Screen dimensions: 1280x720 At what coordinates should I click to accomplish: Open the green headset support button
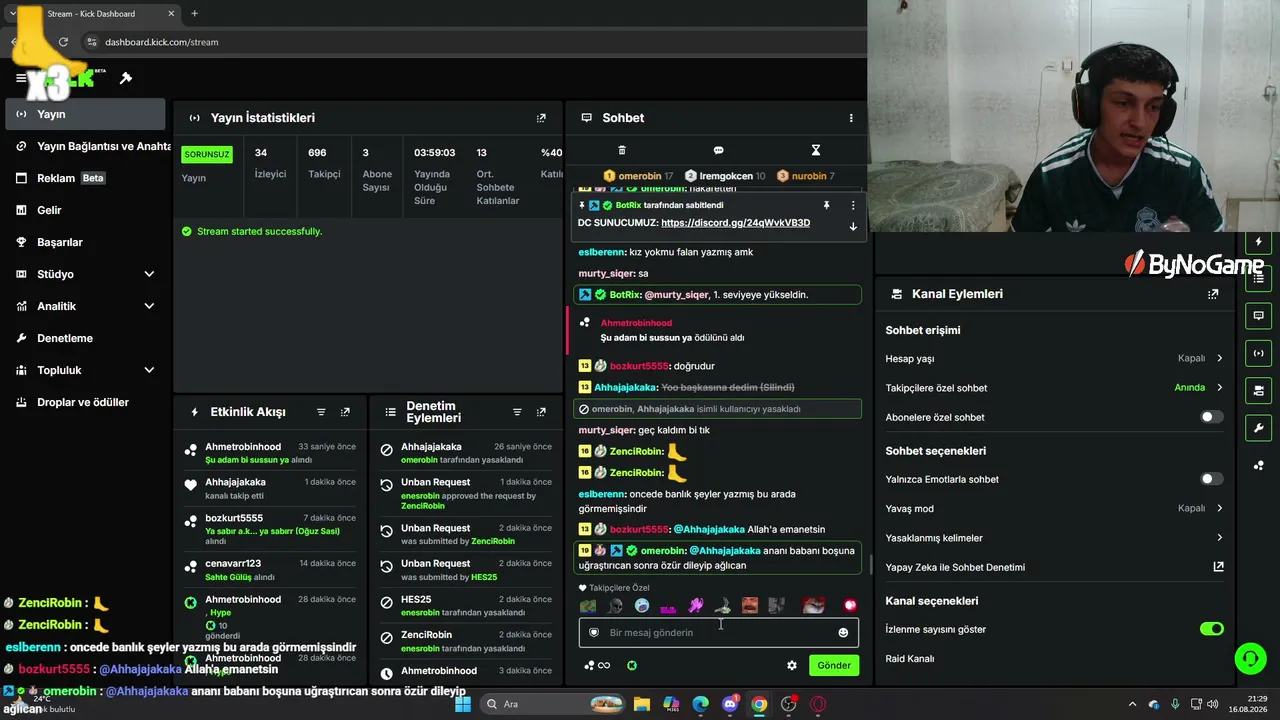[x=1250, y=658]
